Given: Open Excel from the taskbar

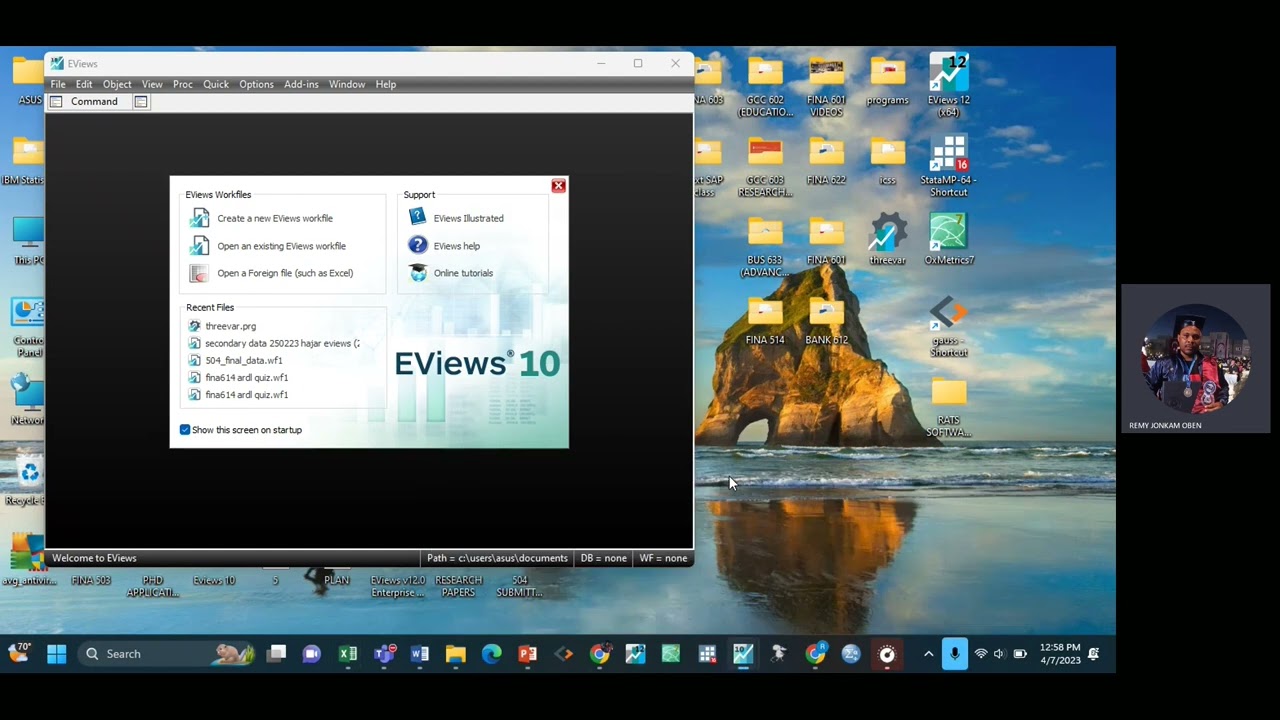Looking at the screenshot, I should (x=348, y=654).
